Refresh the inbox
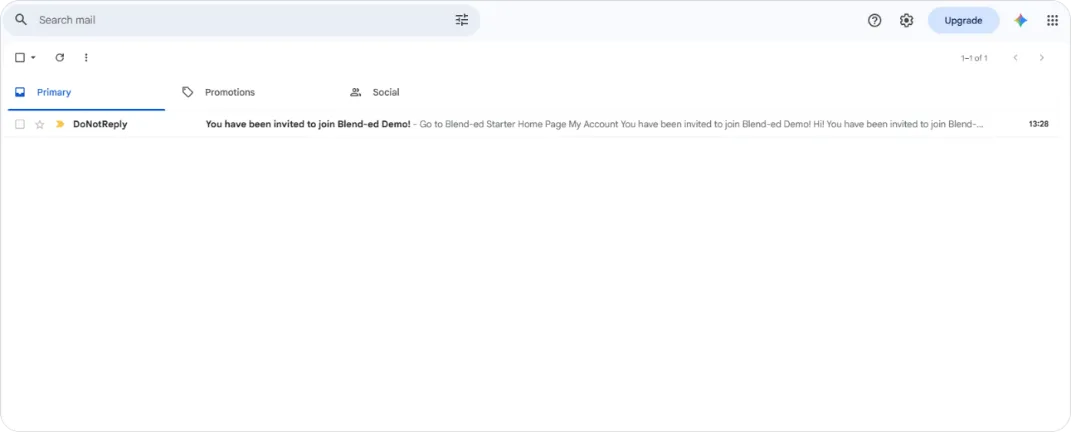This screenshot has height=432, width=1071. click(x=59, y=57)
